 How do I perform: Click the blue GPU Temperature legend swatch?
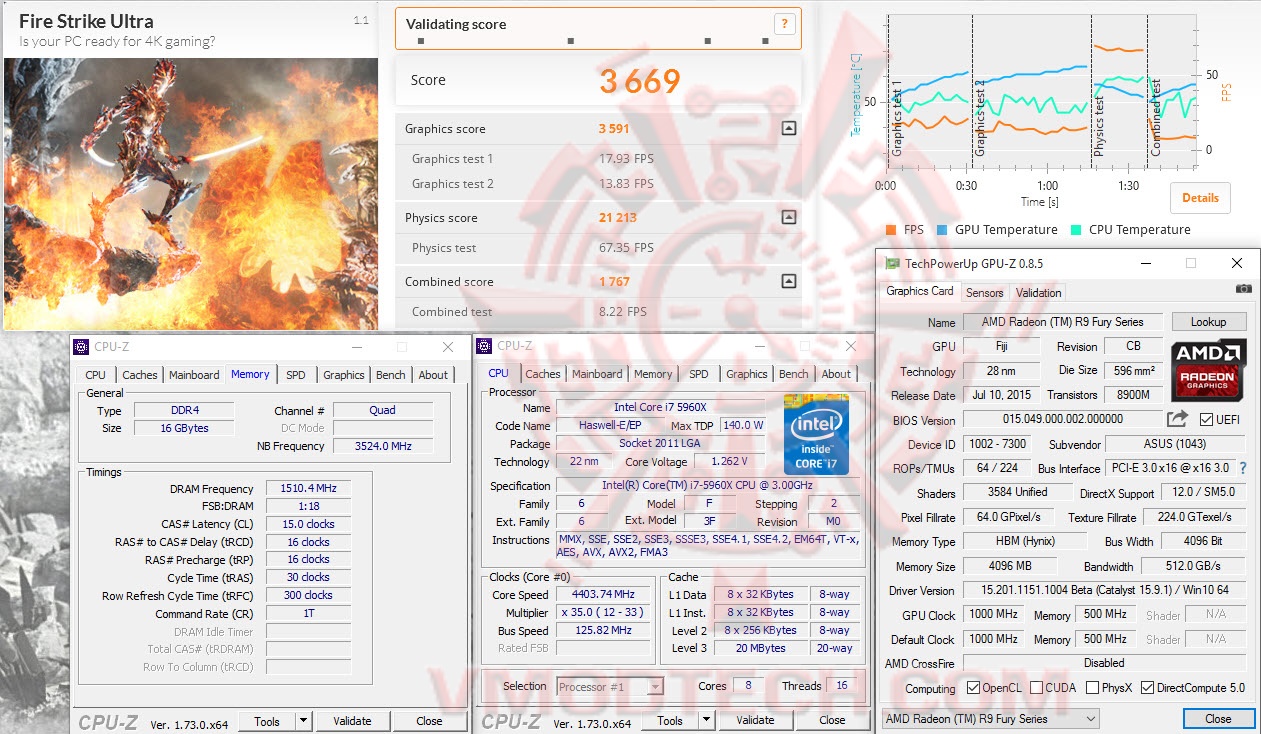pyautogui.click(x=942, y=230)
